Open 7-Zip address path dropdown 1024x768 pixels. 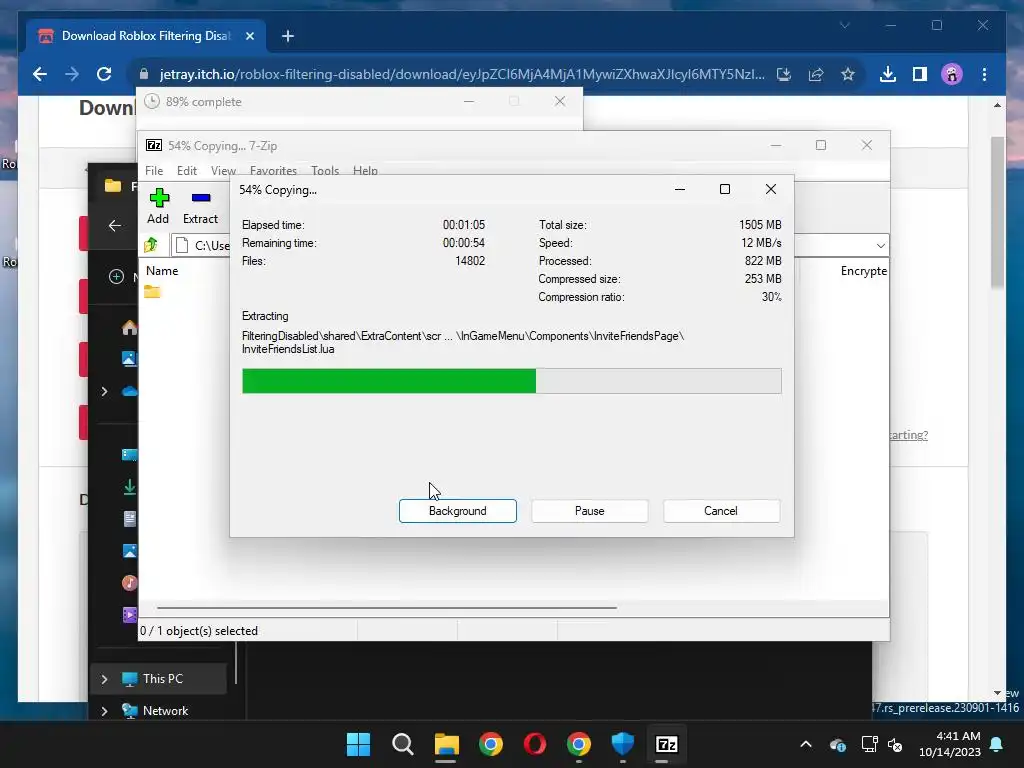(x=880, y=246)
